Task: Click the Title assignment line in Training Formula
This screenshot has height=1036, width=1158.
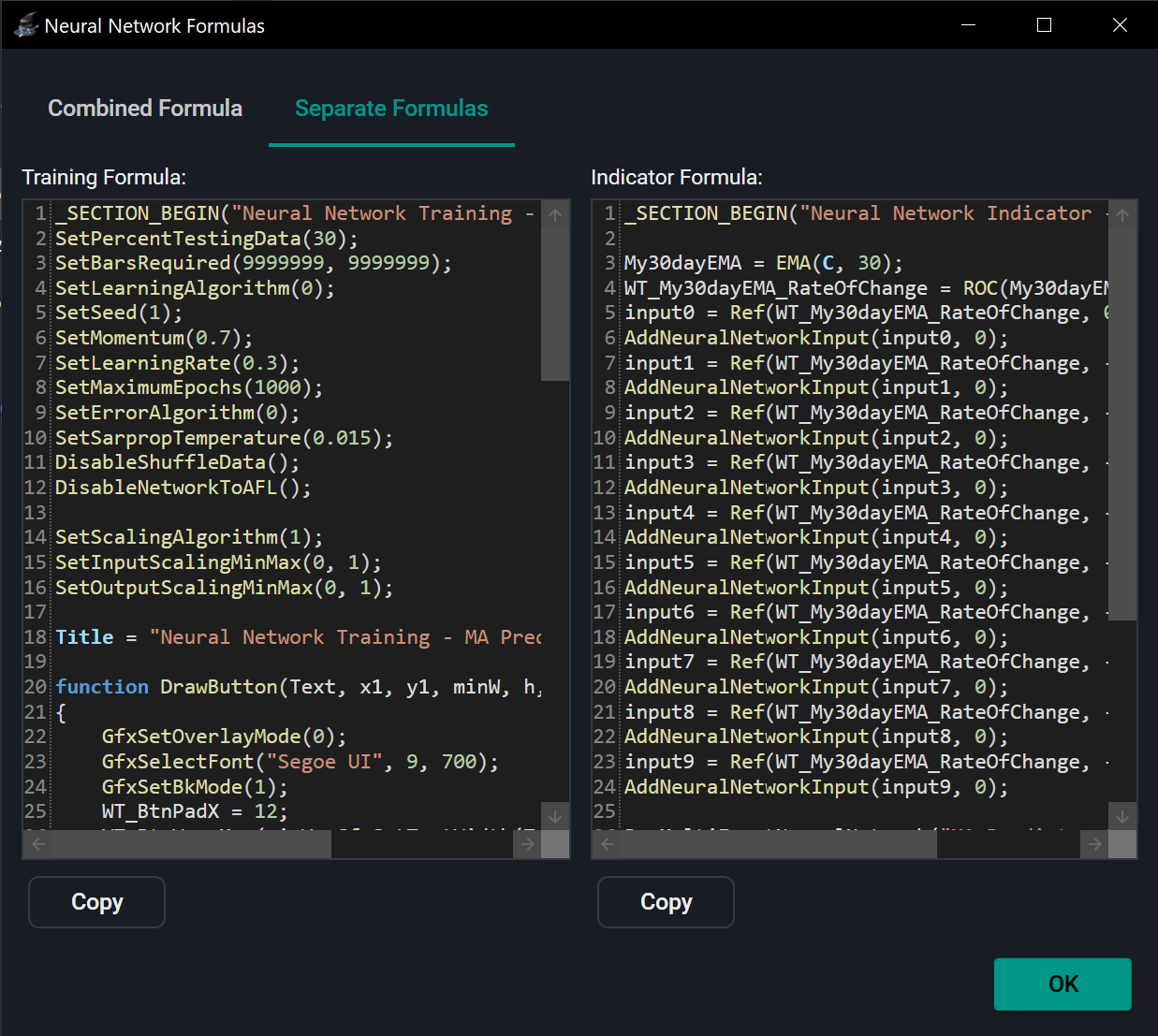Action: (x=298, y=637)
